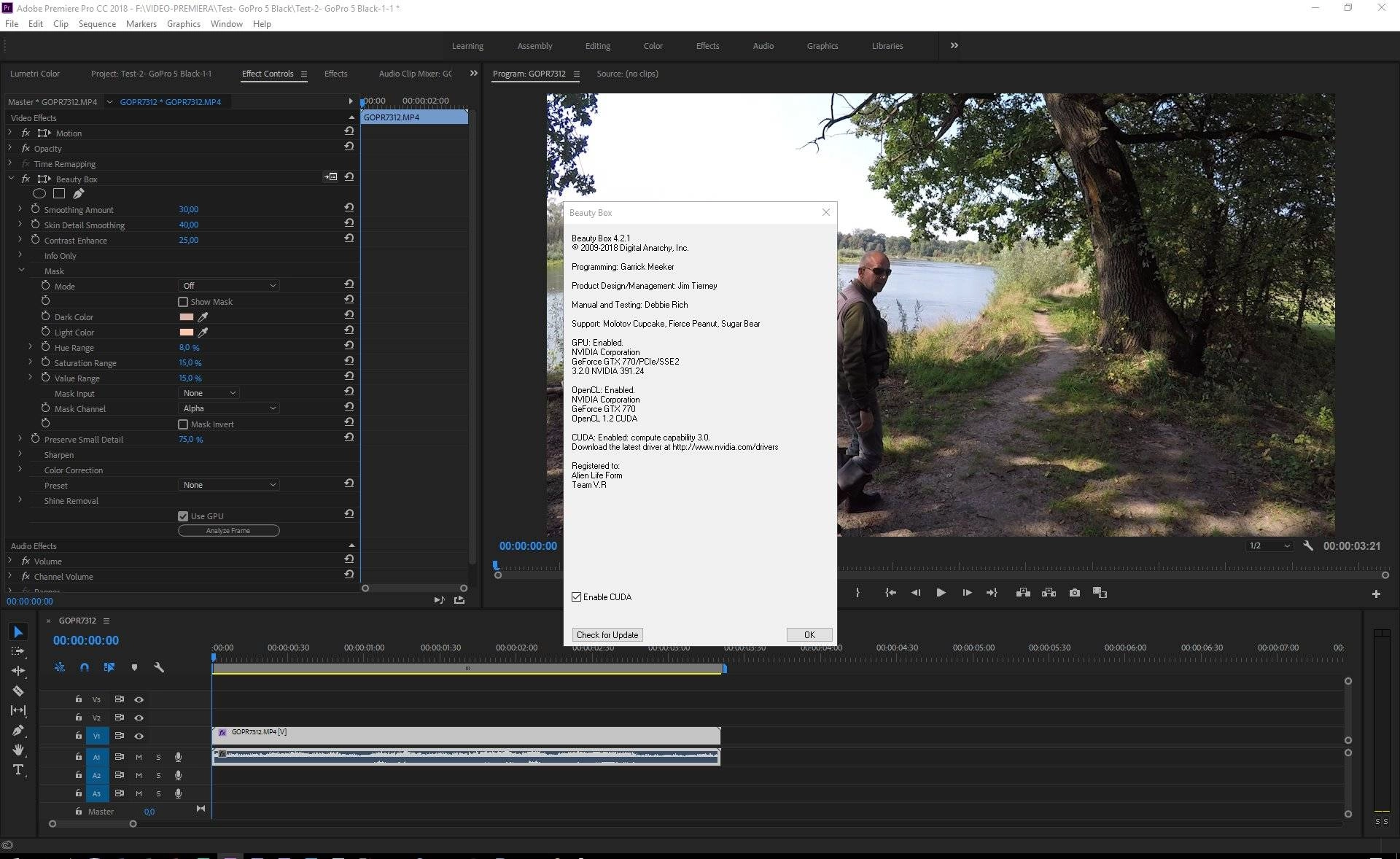
Task: Select the Ripple Edit tool
Action: coord(18,671)
